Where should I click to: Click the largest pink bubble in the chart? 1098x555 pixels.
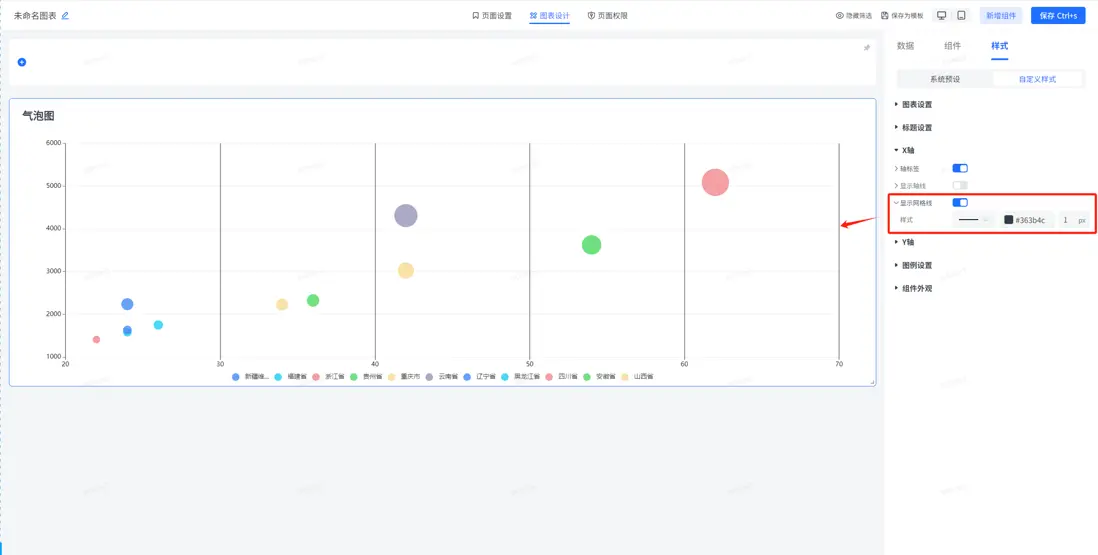(x=715, y=183)
